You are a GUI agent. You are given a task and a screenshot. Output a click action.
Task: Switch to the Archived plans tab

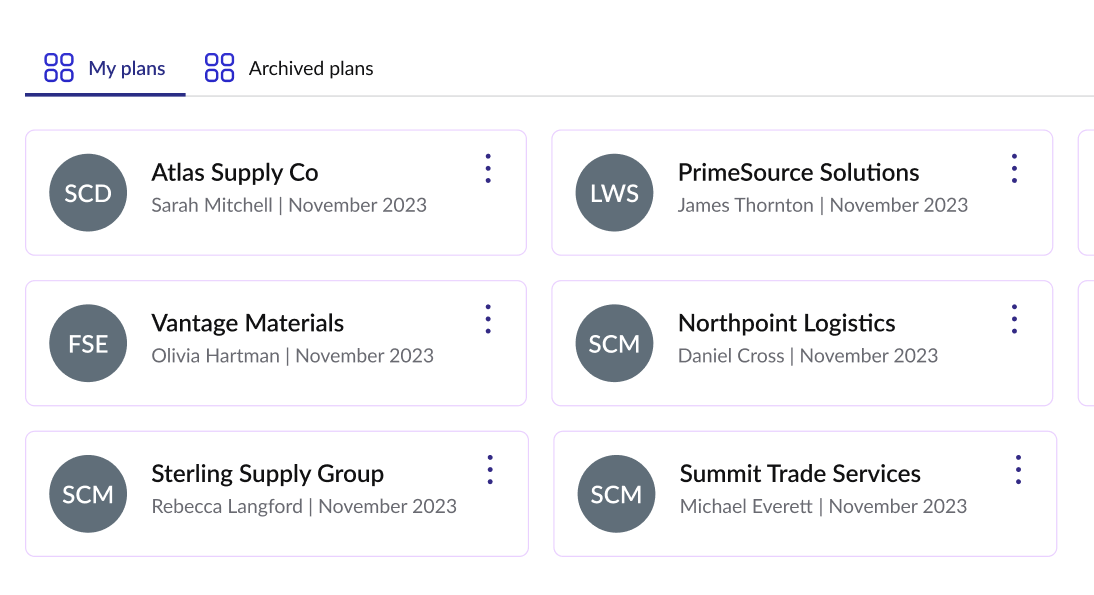289,69
